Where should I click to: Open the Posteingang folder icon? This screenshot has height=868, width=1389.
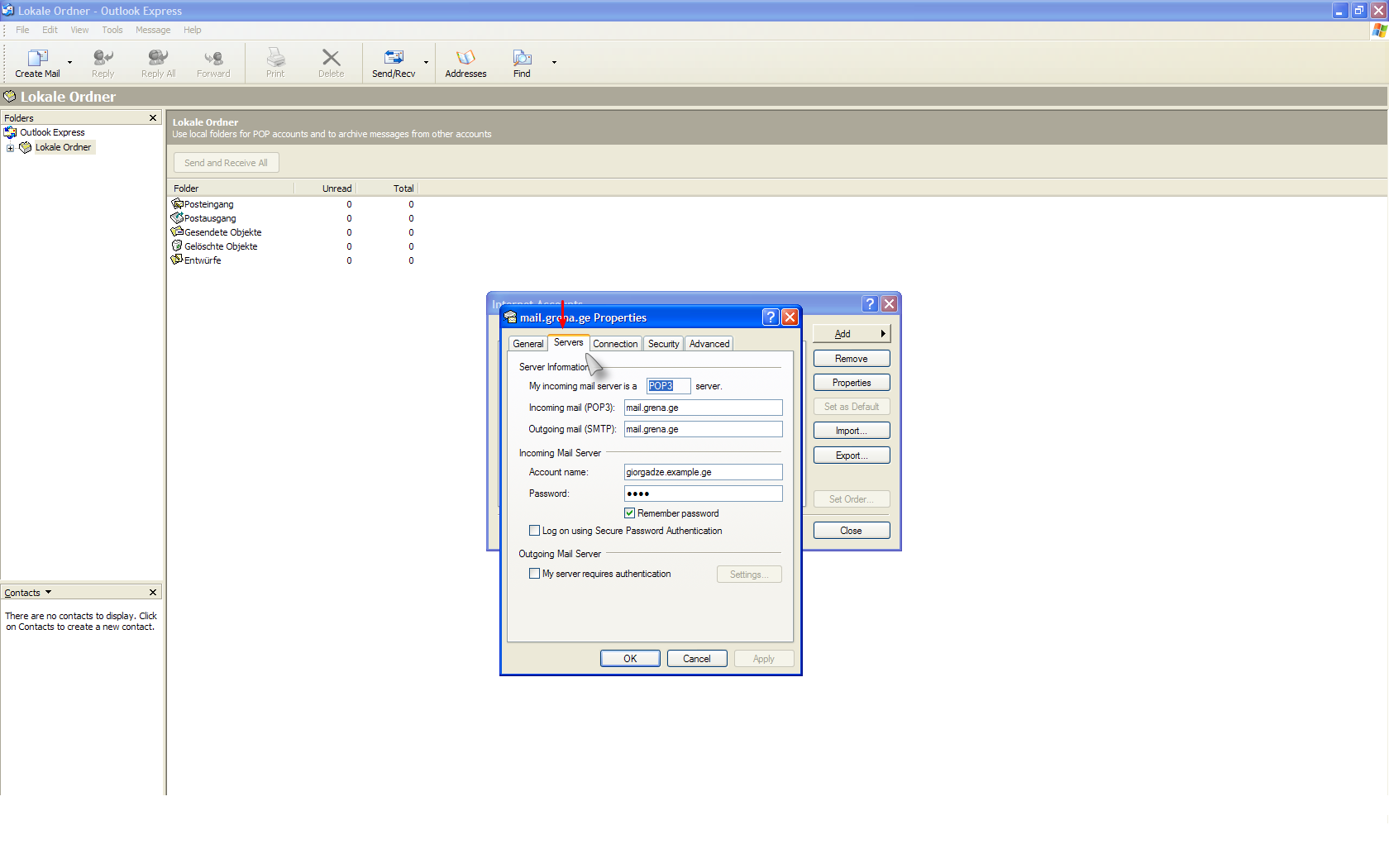tap(177, 204)
